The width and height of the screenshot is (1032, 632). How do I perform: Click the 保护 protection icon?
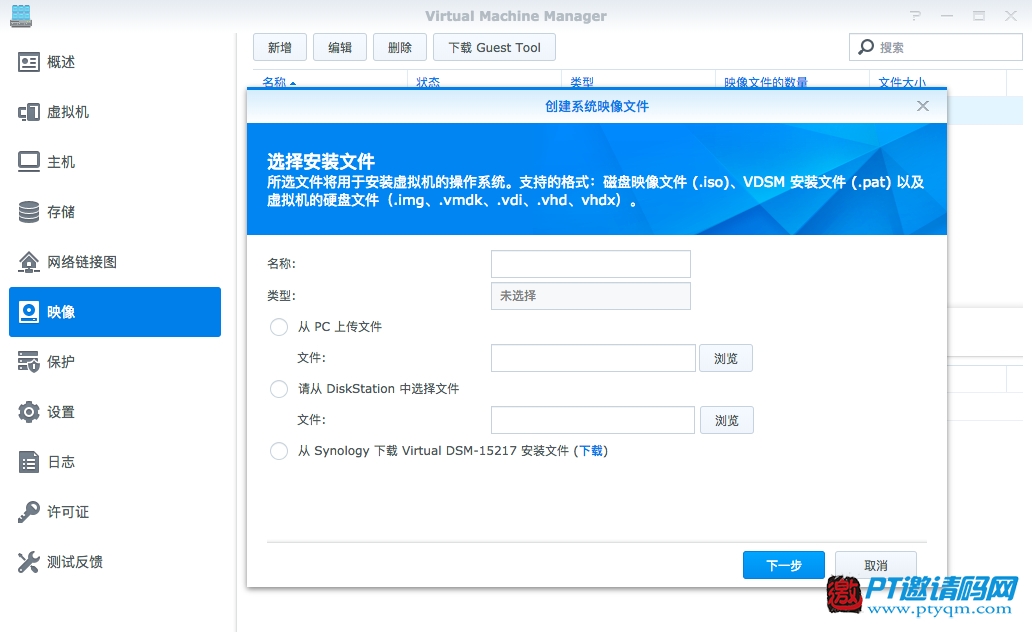[28, 361]
